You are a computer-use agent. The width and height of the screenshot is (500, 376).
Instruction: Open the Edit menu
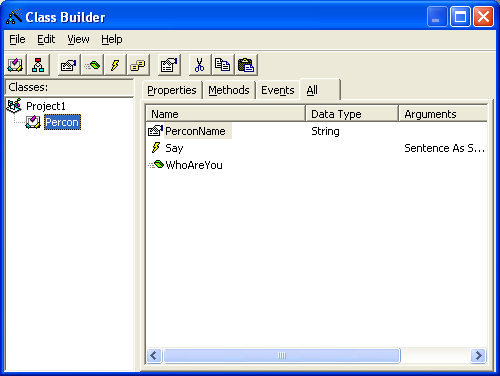point(46,40)
